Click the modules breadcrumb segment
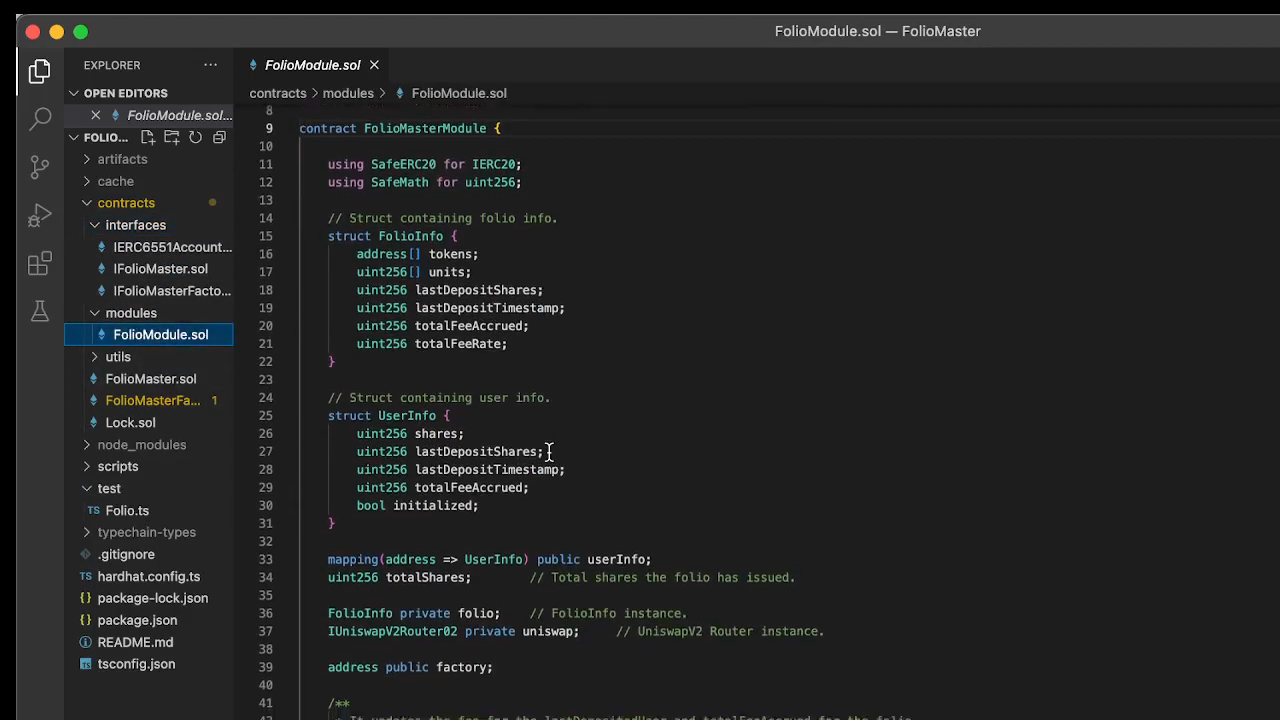The width and height of the screenshot is (1280, 720). pos(348,93)
